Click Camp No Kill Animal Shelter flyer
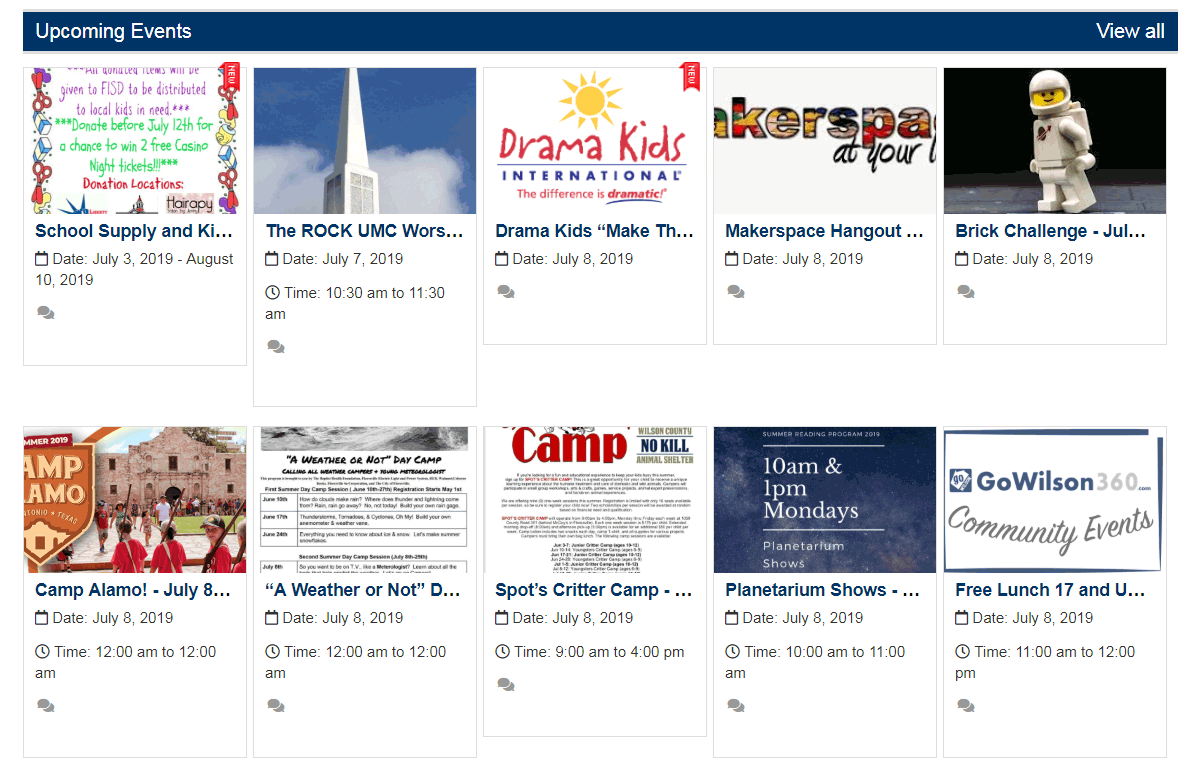 [595, 499]
